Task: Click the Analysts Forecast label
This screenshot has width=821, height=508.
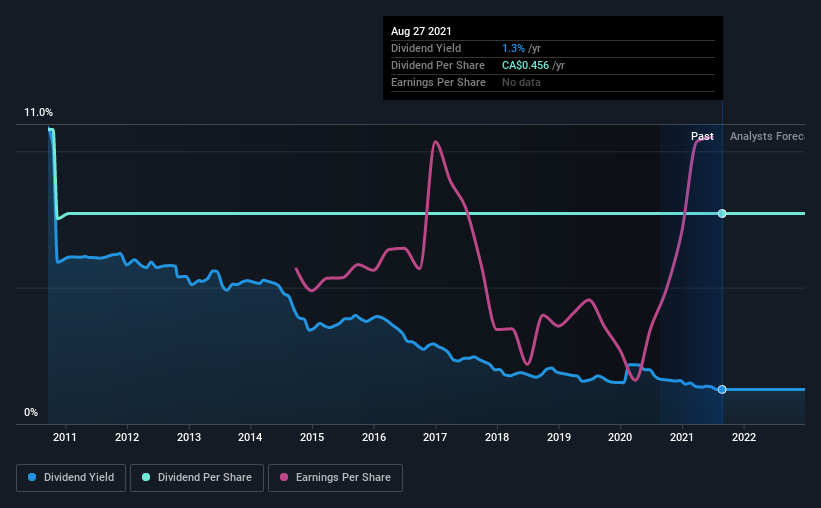Action: tap(768, 136)
